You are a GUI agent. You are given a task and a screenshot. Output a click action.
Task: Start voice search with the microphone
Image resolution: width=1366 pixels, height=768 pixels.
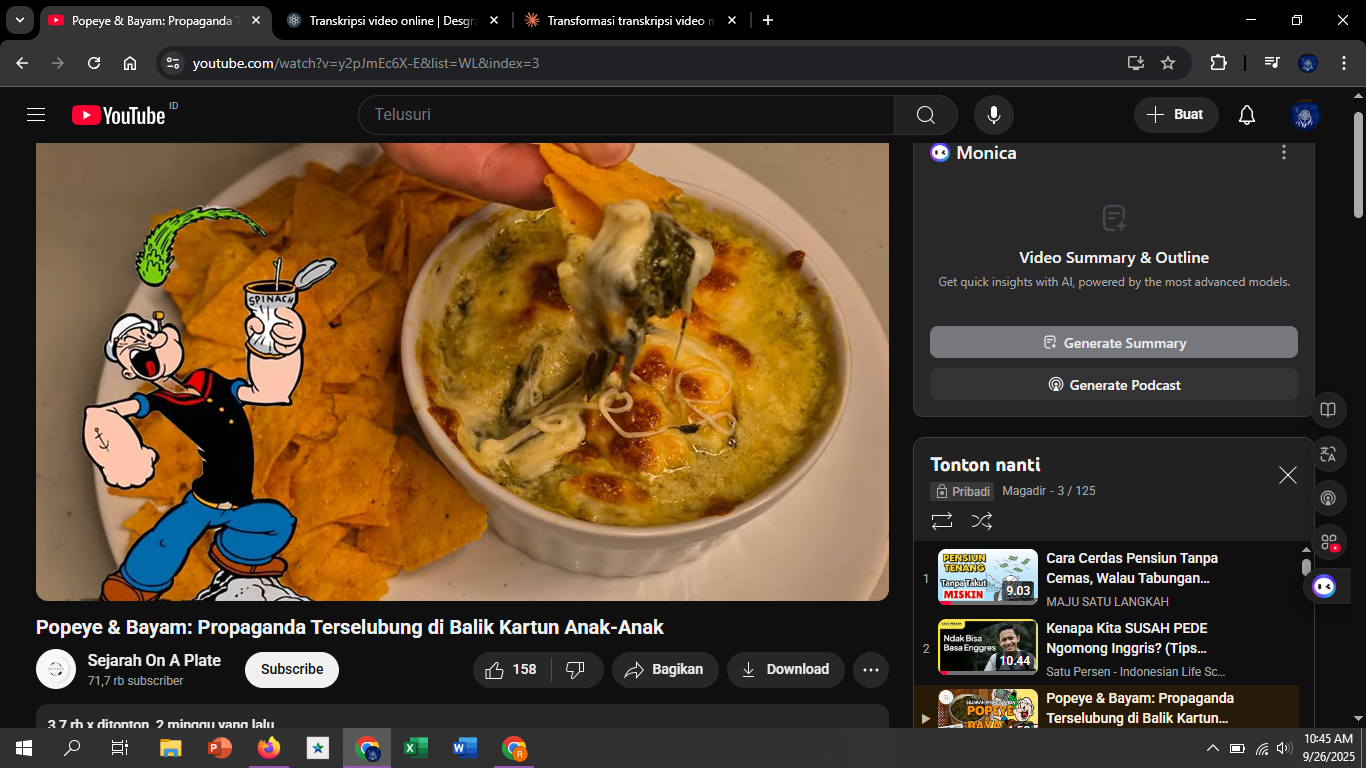pyautogui.click(x=994, y=115)
